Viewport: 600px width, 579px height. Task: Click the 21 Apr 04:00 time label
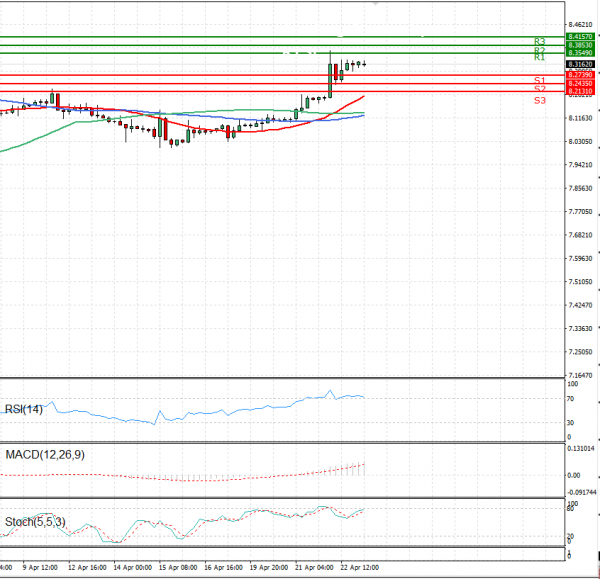tap(314, 568)
